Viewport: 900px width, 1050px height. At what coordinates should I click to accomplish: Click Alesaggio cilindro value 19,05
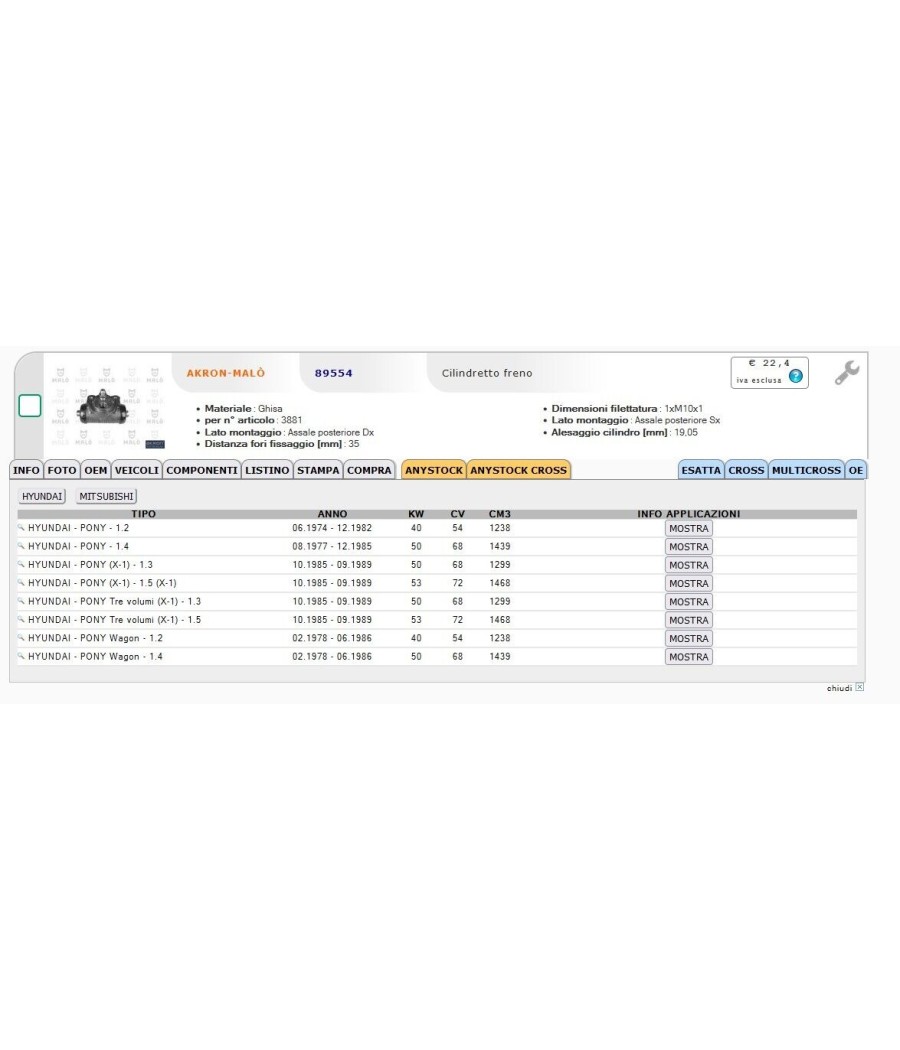tap(686, 432)
